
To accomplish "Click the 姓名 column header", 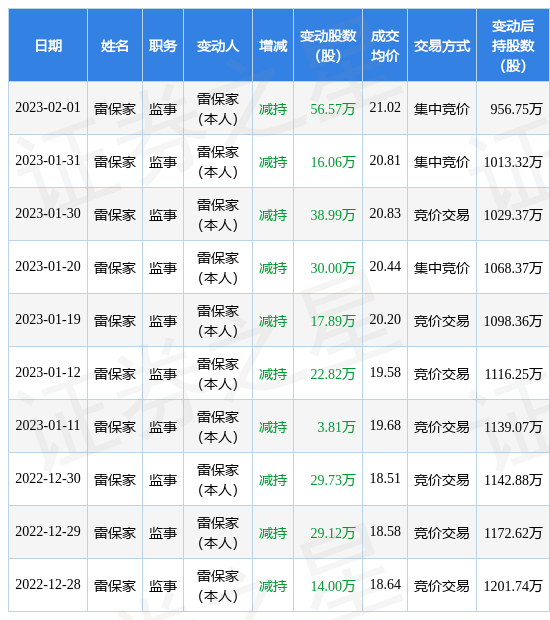I will coord(115,46).
